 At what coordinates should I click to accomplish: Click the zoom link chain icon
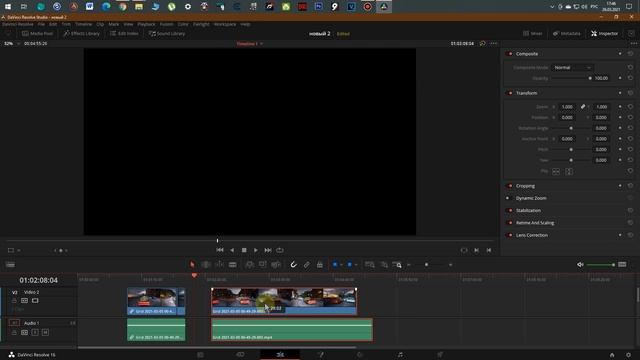tap(583, 107)
